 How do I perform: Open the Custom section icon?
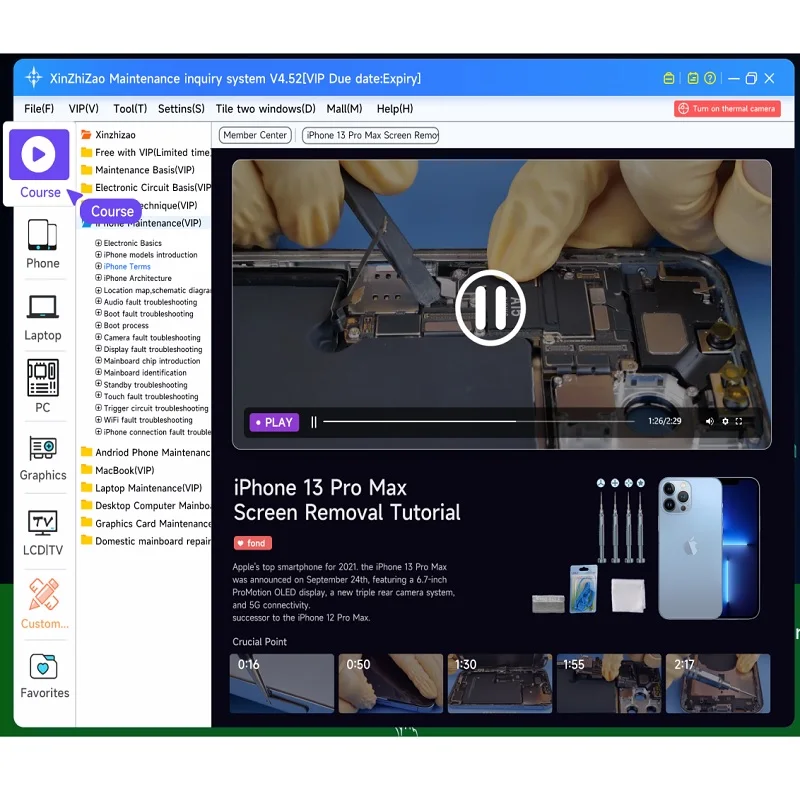(44, 594)
